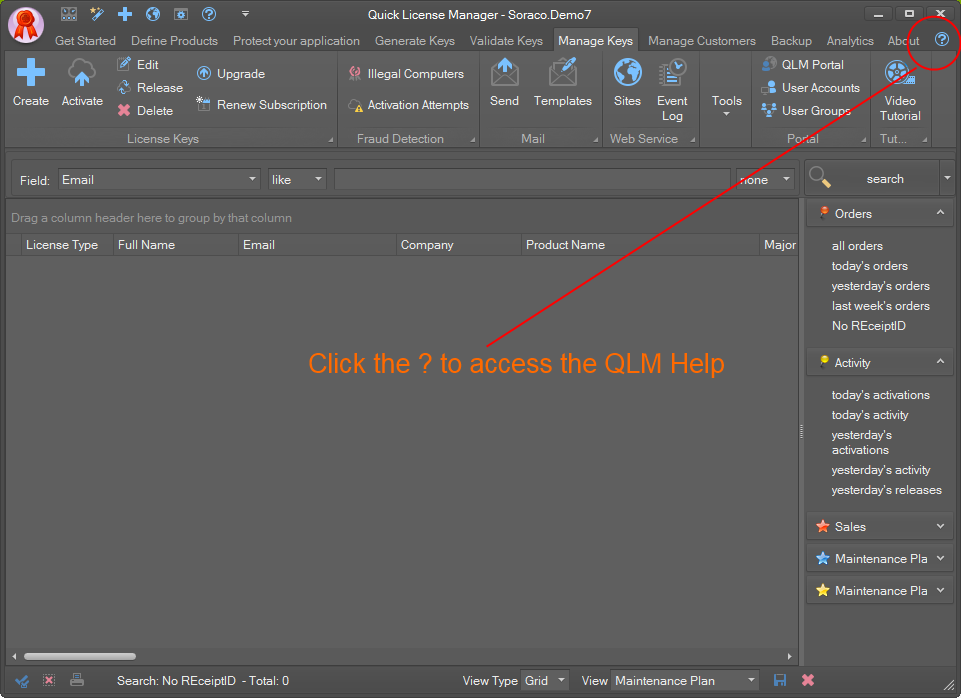Open the Manage Customers tab

702,40
